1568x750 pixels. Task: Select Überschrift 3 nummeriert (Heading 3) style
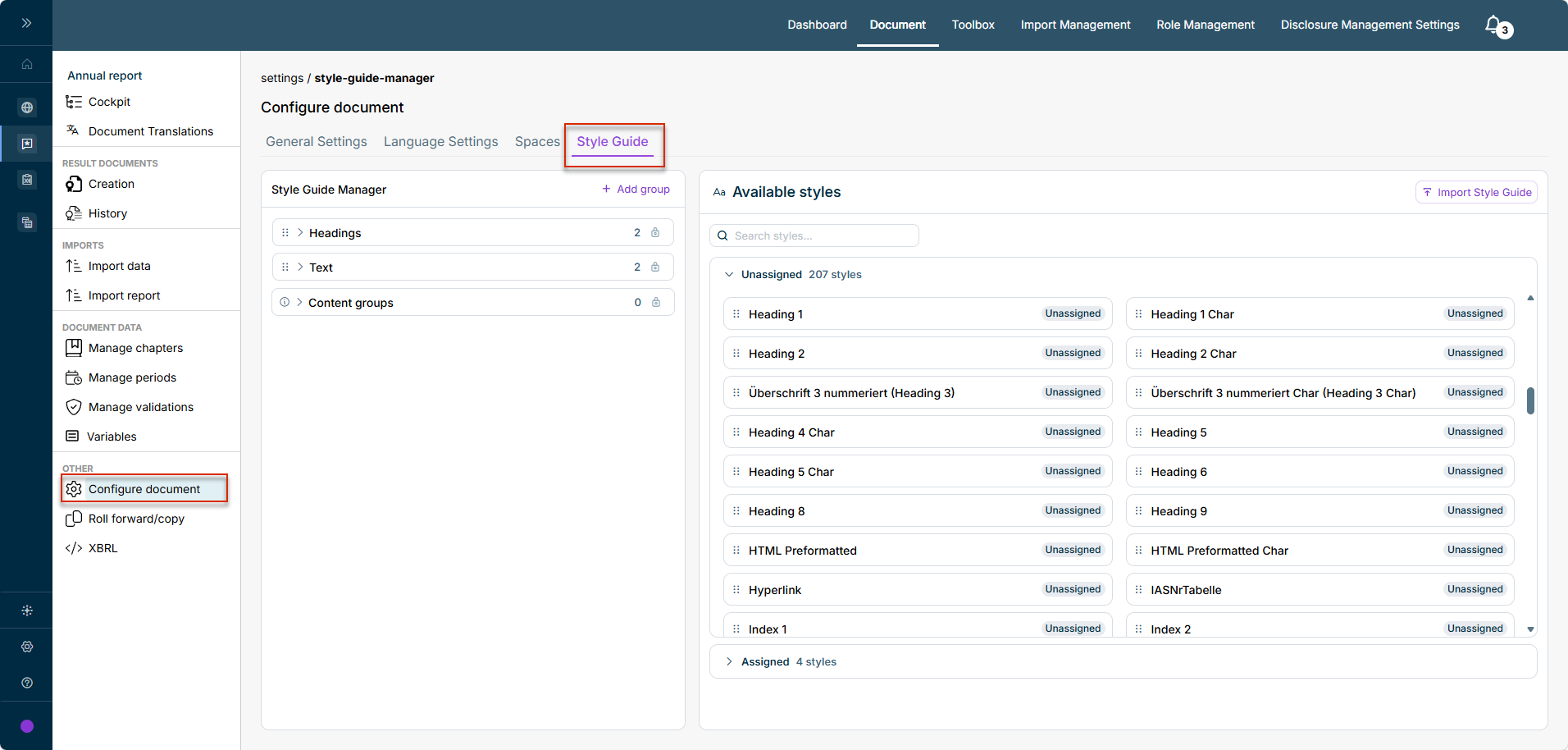coord(918,393)
